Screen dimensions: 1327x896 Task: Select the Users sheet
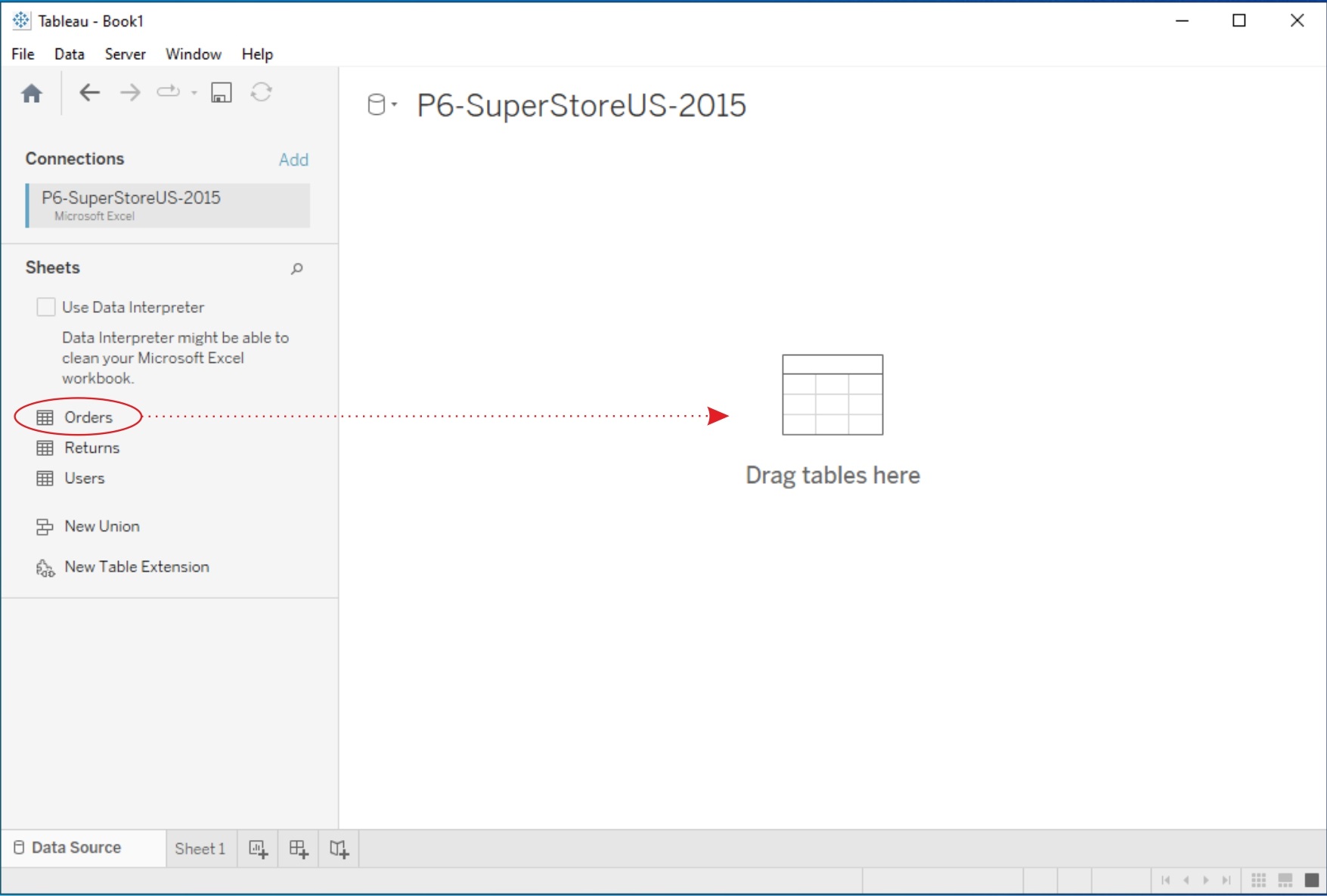click(x=84, y=478)
